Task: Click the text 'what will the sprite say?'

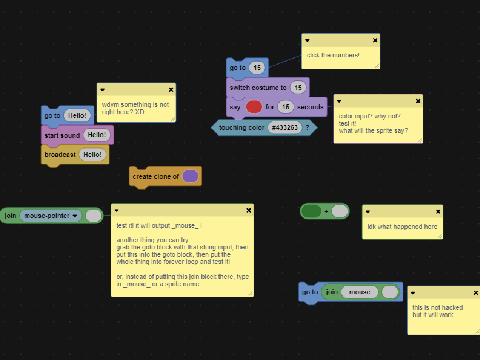Action: pyautogui.click(x=373, y=131)
